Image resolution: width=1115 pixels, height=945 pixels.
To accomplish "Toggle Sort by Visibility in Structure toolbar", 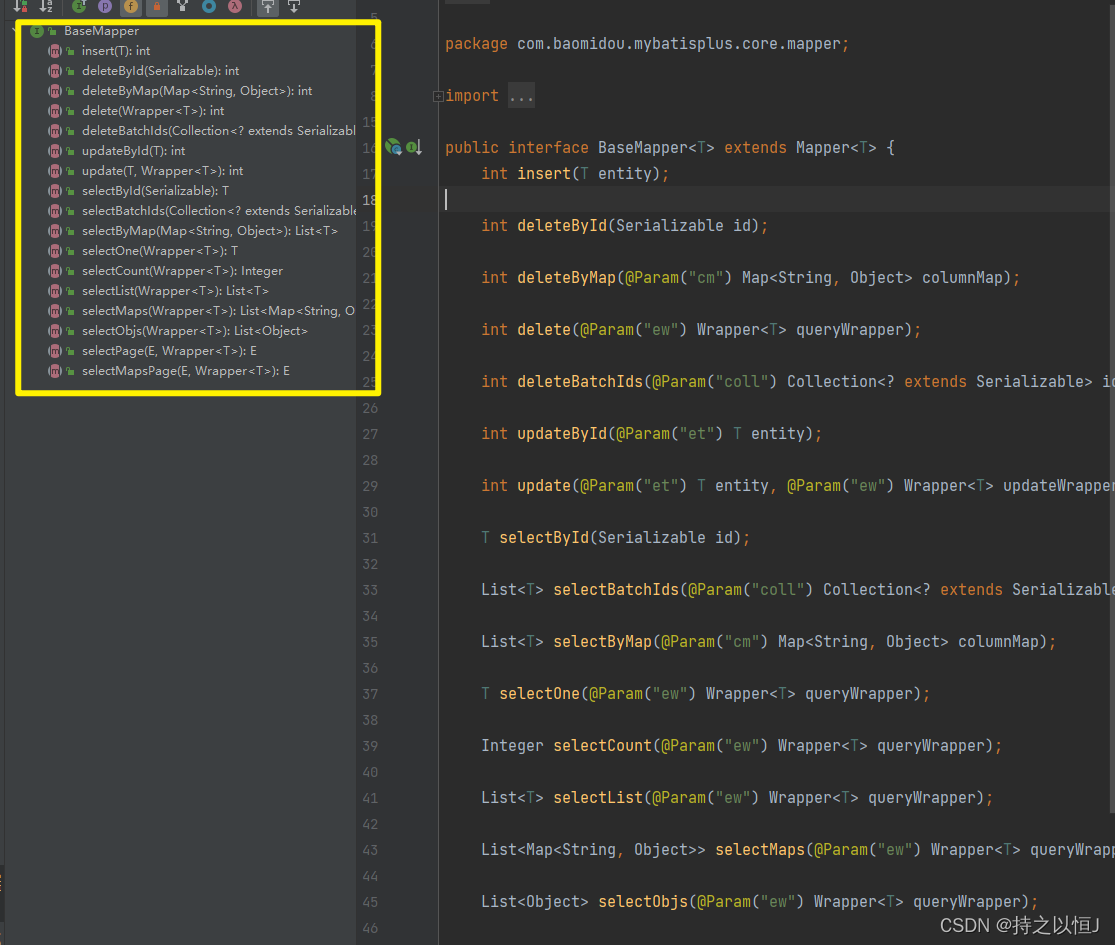I will coord(21,6).
